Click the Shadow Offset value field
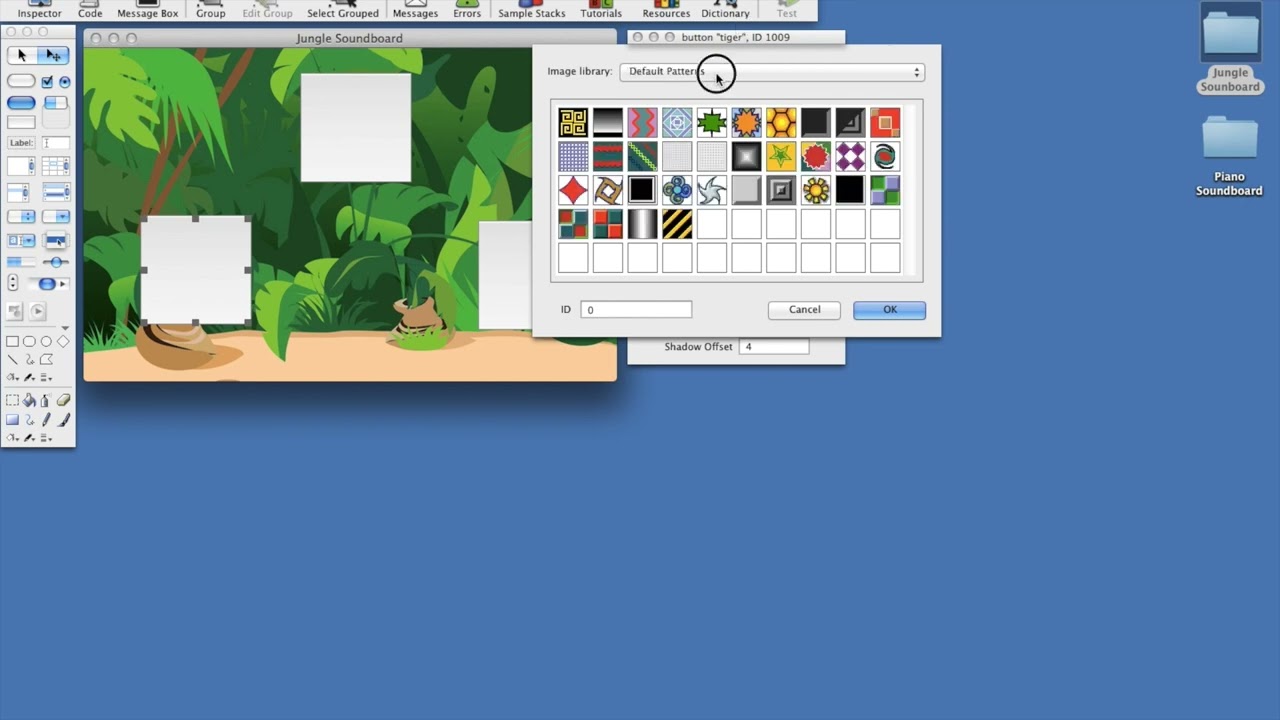1280x720 pixels. click(774, 347)
